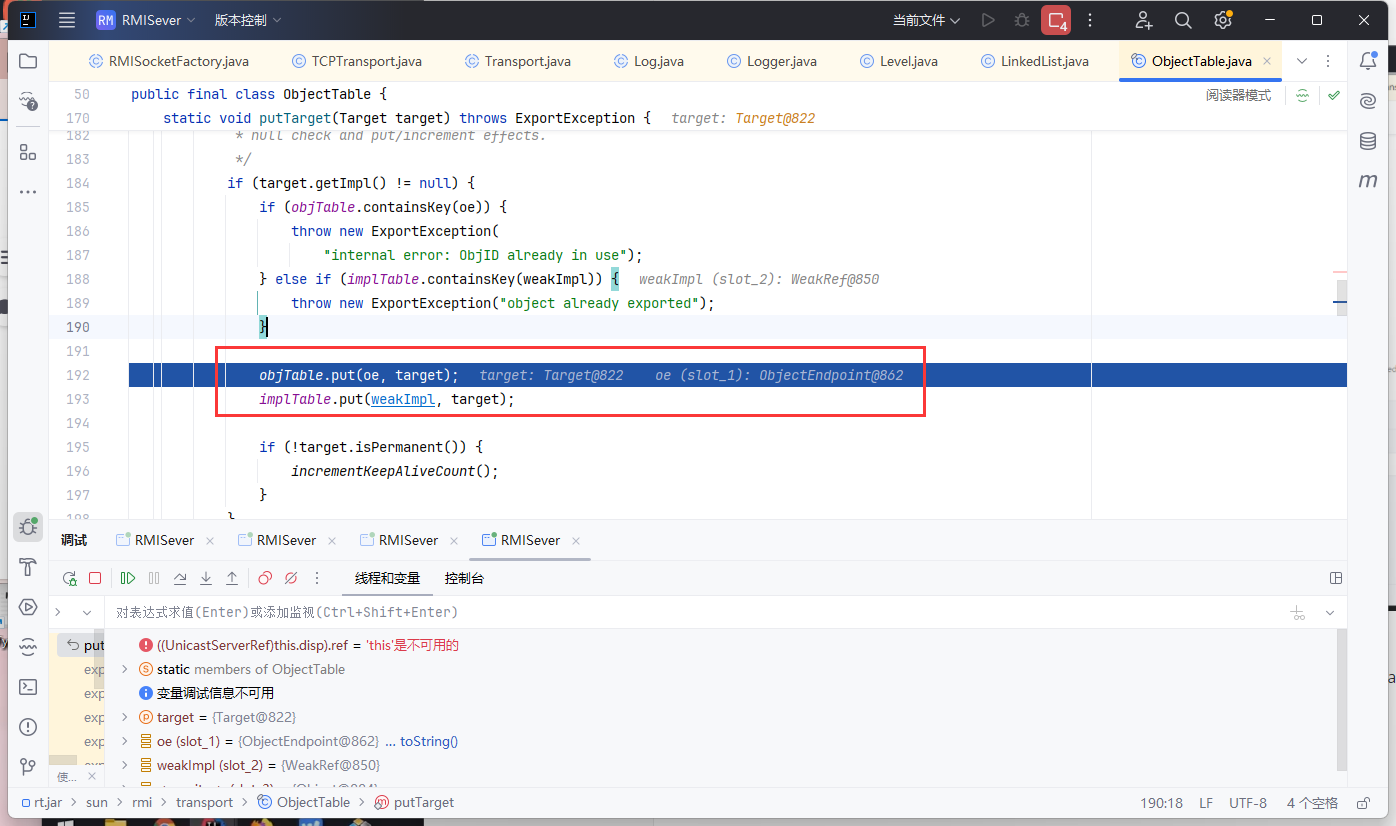Expand static members of ObjectTable node
Viewport: 1396px width, 826px height.
124,669
